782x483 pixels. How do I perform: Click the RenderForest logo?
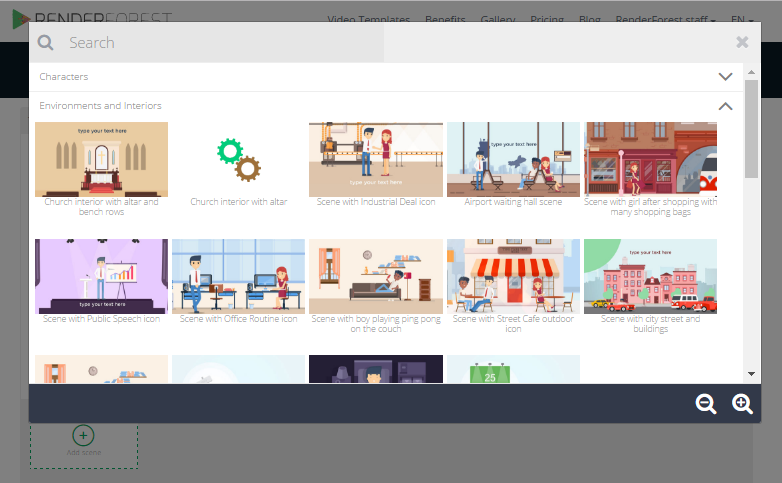tap(92, 19)
